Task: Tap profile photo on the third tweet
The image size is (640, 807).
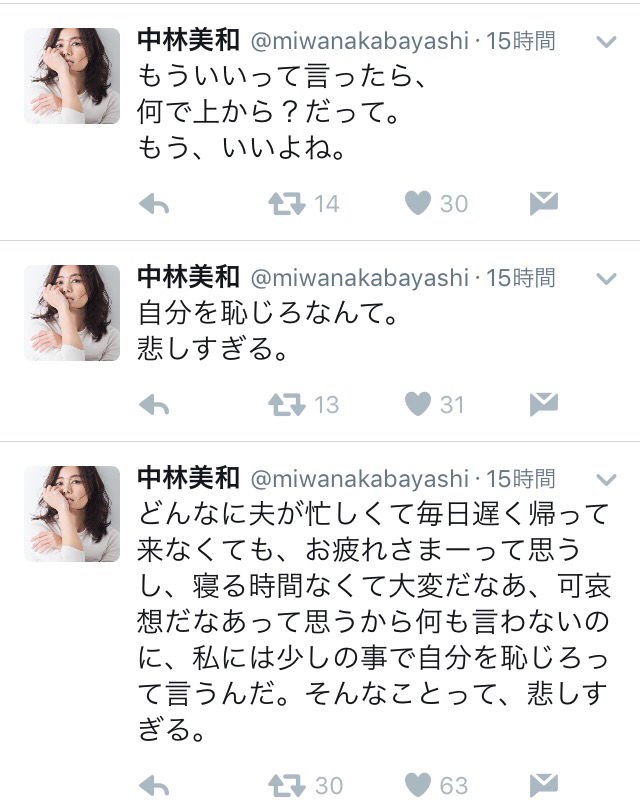Action: (x=72, y=514)
